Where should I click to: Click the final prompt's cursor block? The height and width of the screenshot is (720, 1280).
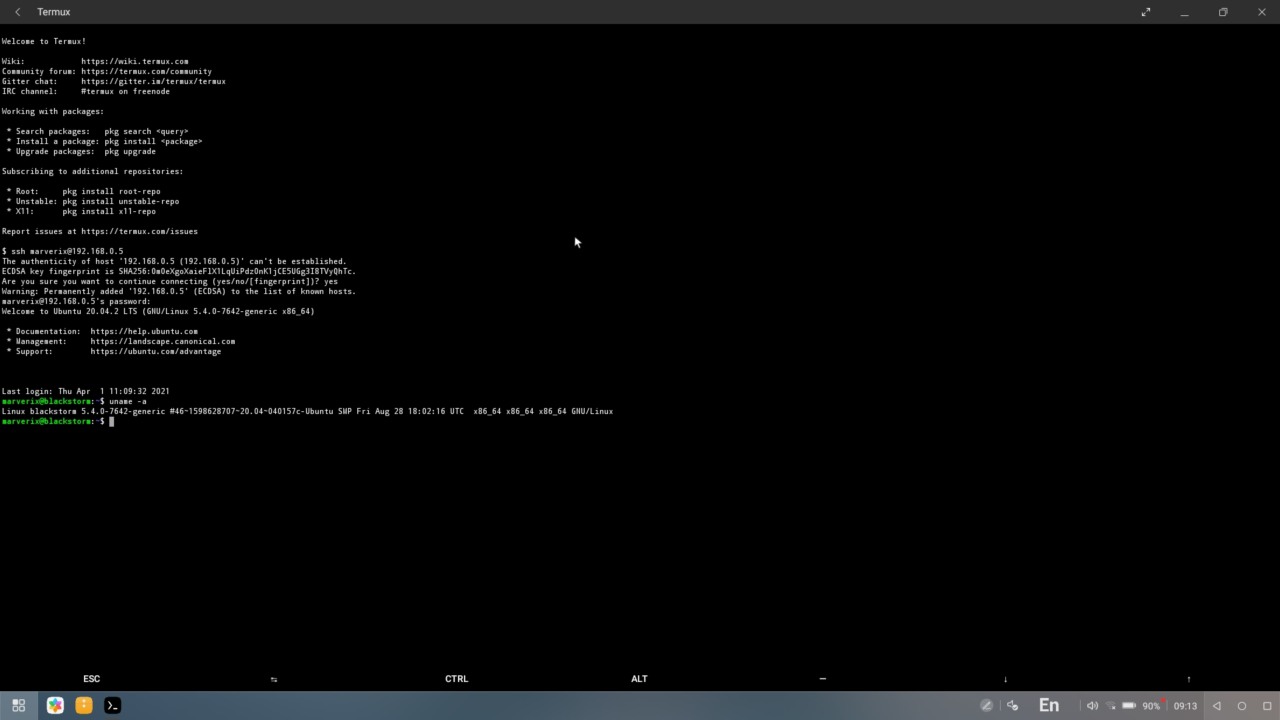(x=112, y=421)
